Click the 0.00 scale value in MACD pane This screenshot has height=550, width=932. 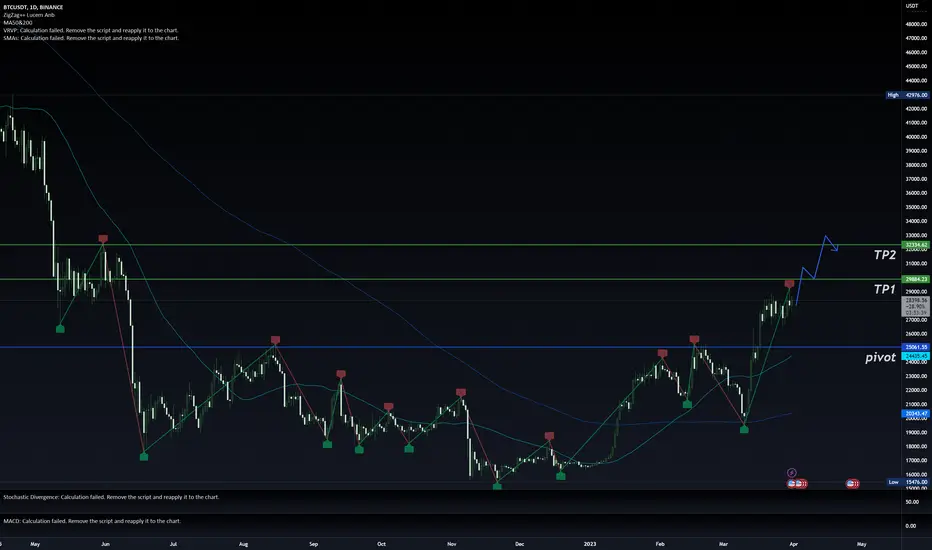[x=910, y=526]
